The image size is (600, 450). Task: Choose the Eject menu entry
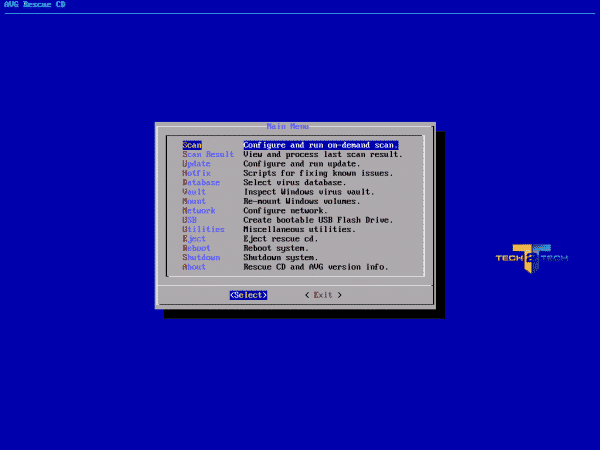194,239
